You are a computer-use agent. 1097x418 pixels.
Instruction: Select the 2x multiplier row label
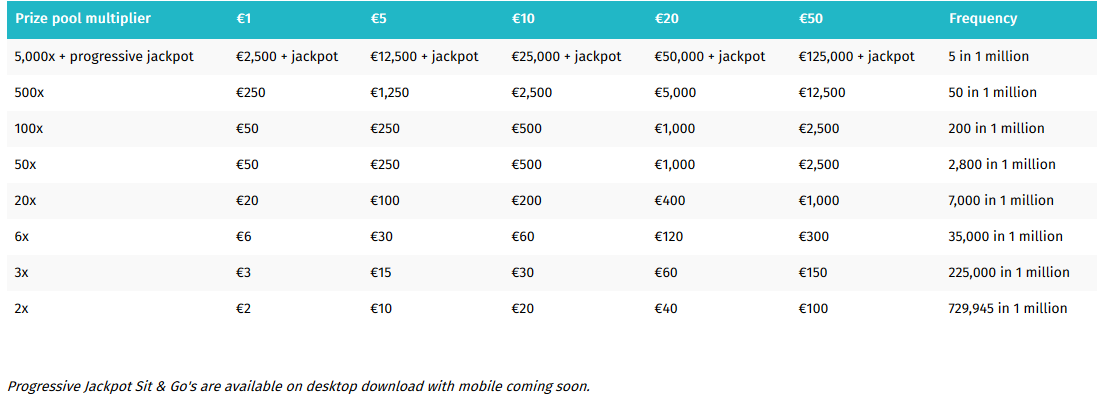tap(22, 308)
